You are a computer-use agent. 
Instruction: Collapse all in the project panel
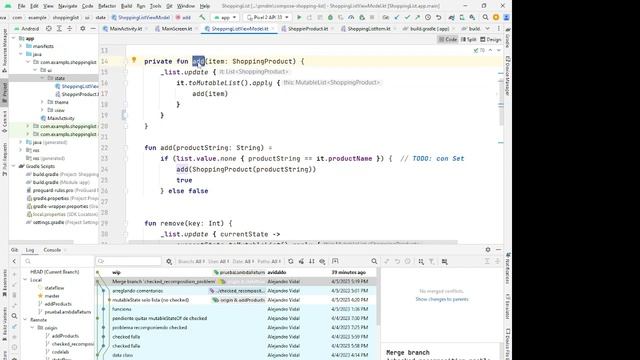pos(69,29)
